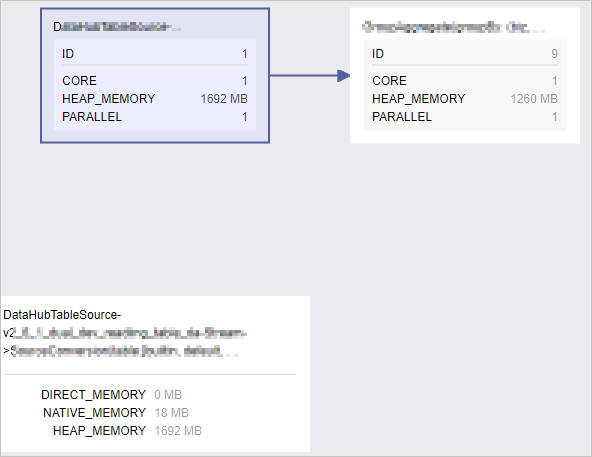Click the HEAP_MEMORY 1692 MB entry in the tooltip

[127, 431]
